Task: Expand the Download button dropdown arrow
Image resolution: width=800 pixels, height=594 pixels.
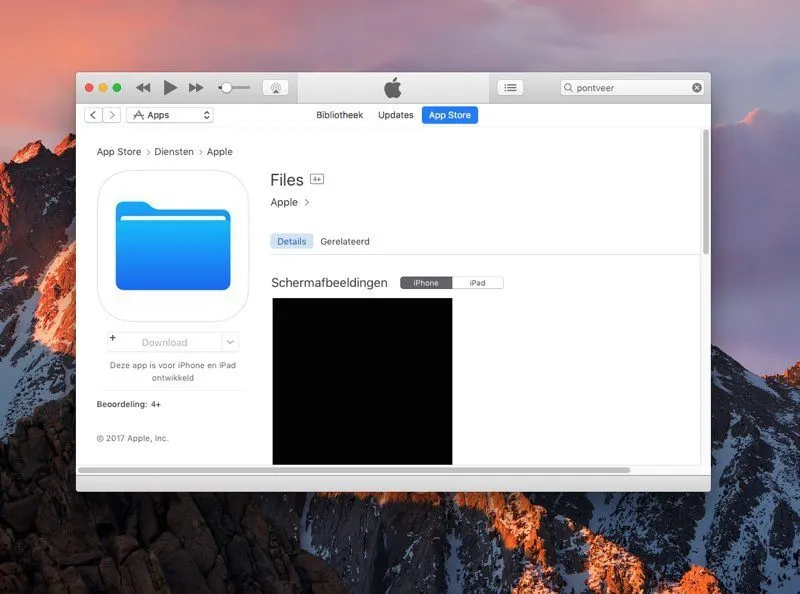Action: (230, 342)
